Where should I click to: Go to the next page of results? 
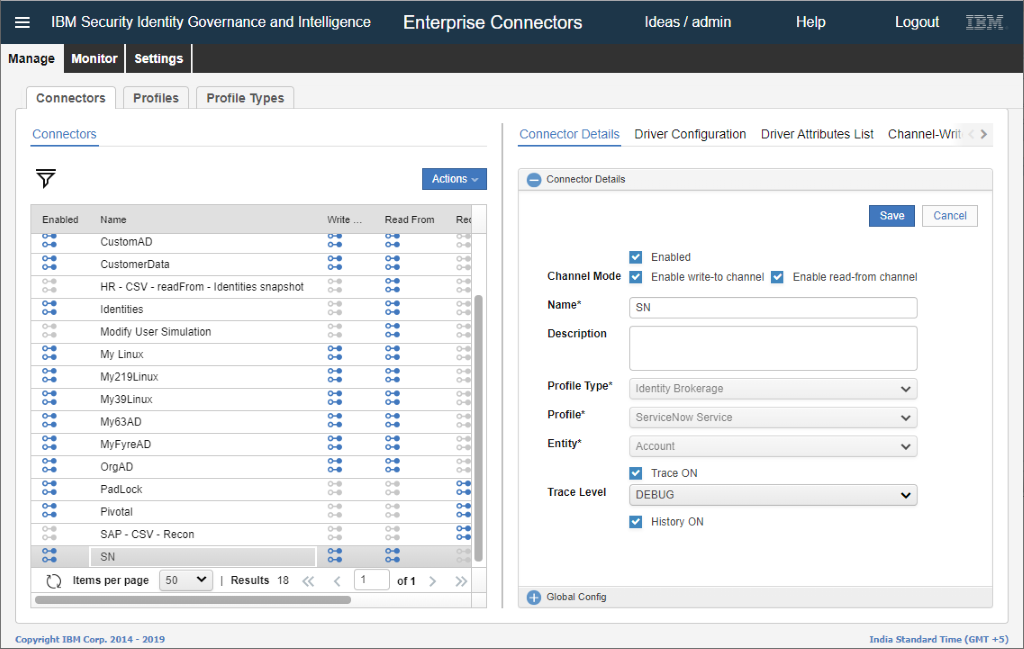click(x=432, y=581)
